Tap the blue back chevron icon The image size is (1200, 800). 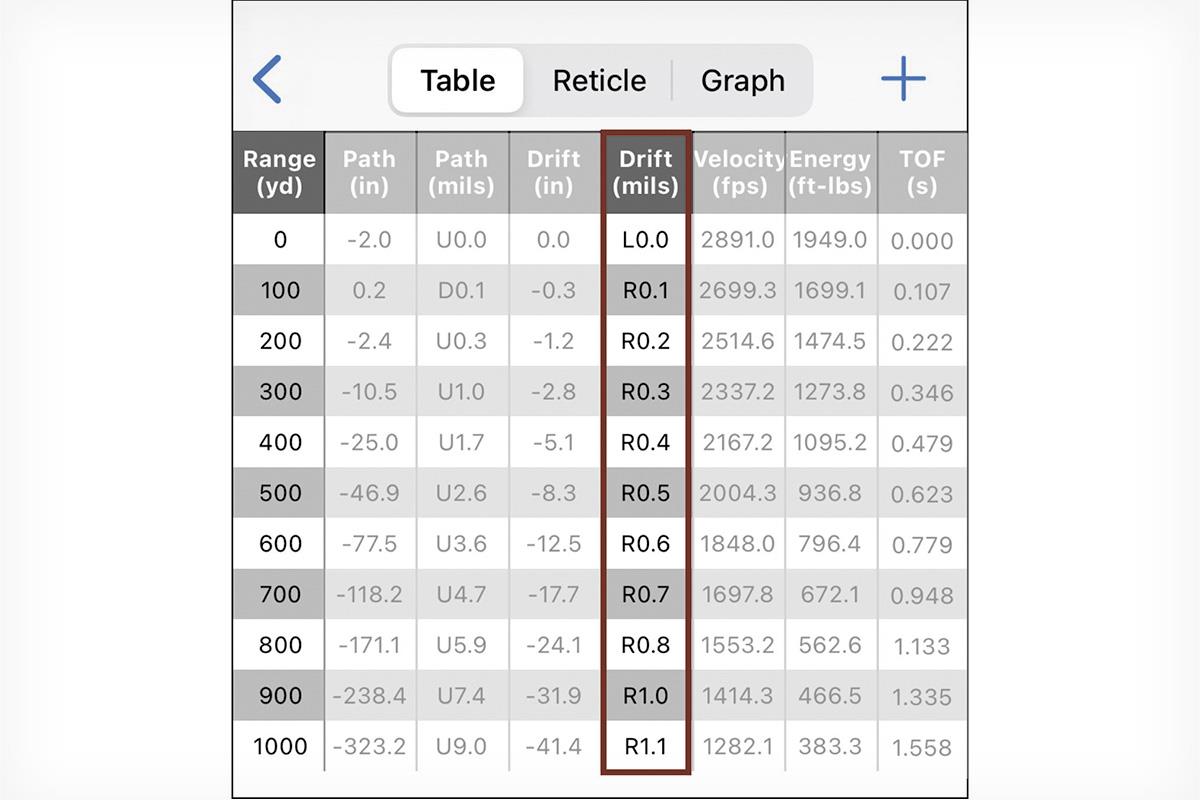pos(267,79)
